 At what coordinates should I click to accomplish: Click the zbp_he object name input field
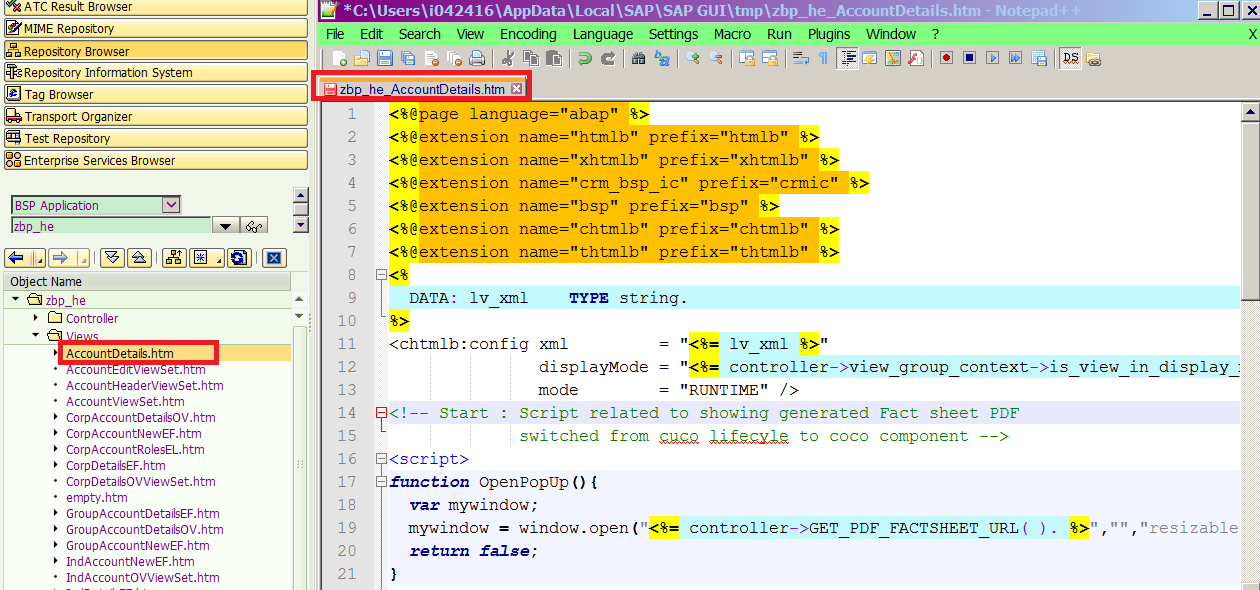[111, 226]
